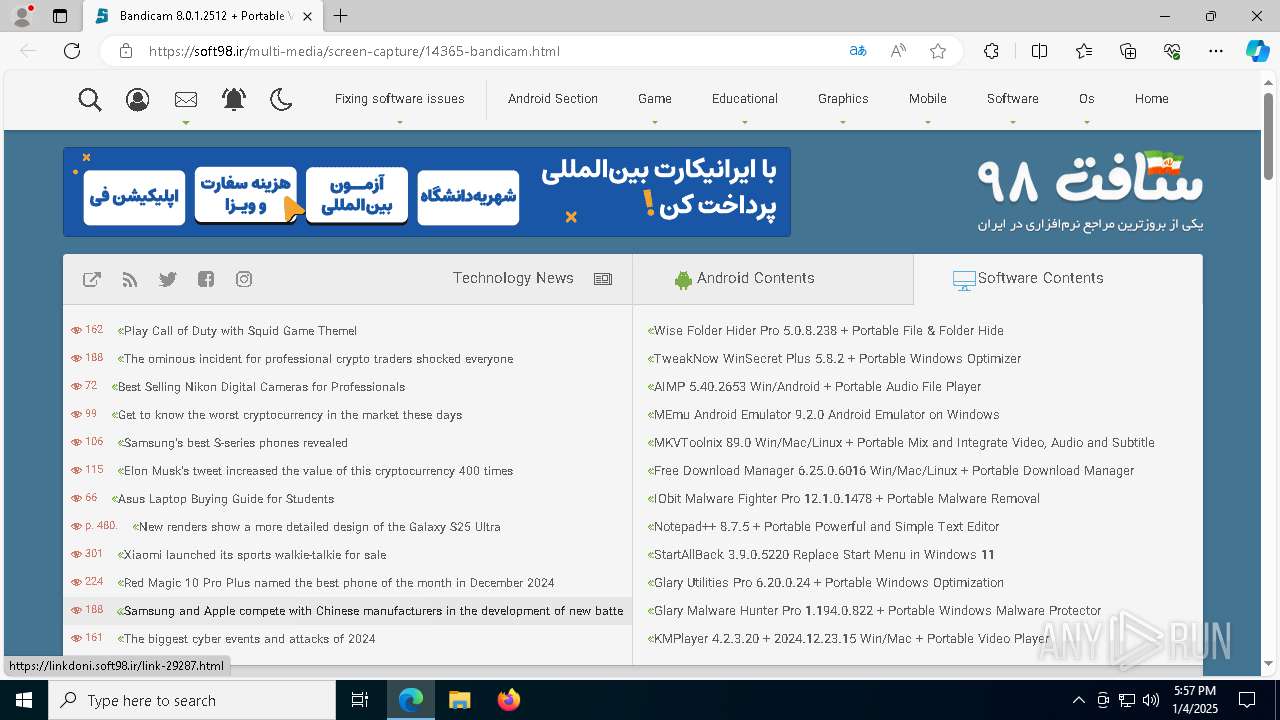Image resolution: width=1280 pixels, height=720 pixels.
Task: Open the notification bell icon
Action: click(x=234, y=99)
